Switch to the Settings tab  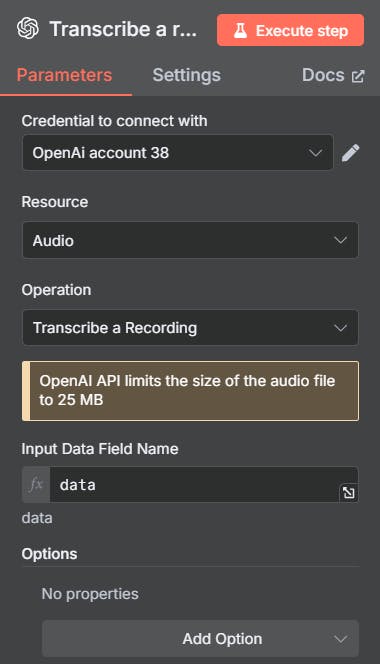186,75
